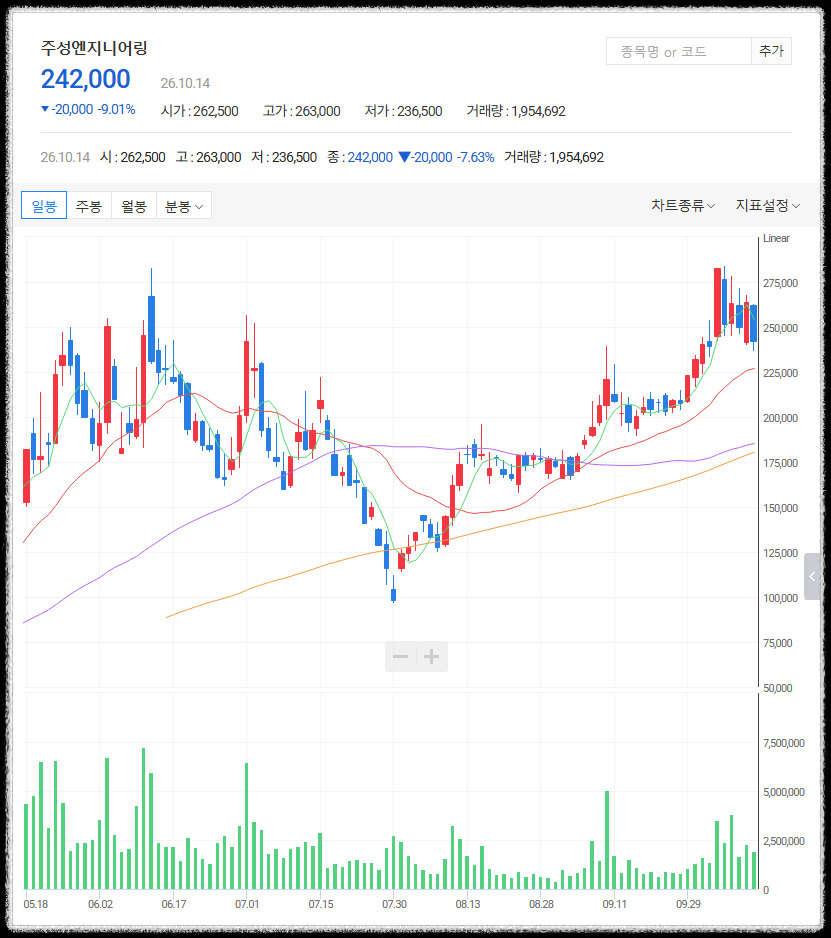Expand the side panel arrow handle
831x938 pixels.
tap(812, 576)
